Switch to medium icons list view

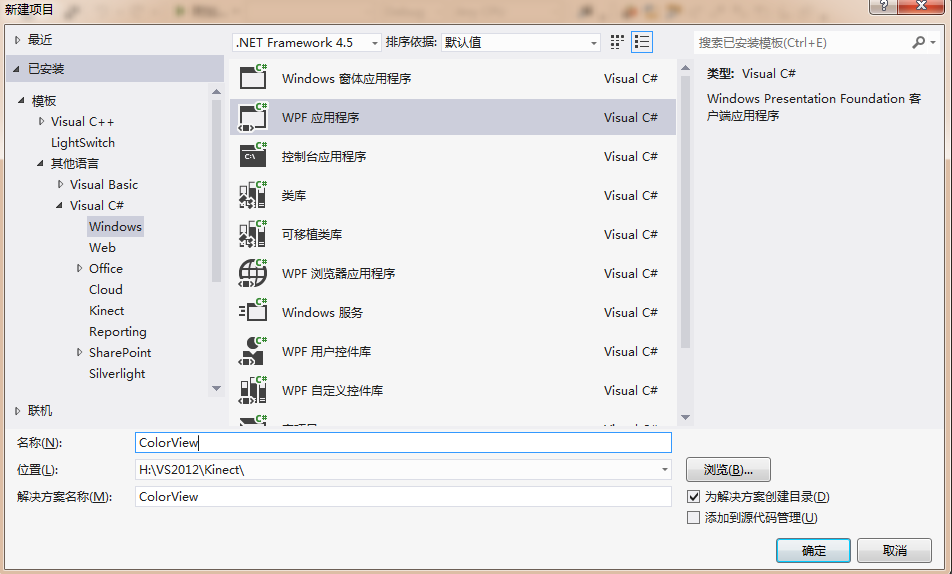[x=642, y=42]
